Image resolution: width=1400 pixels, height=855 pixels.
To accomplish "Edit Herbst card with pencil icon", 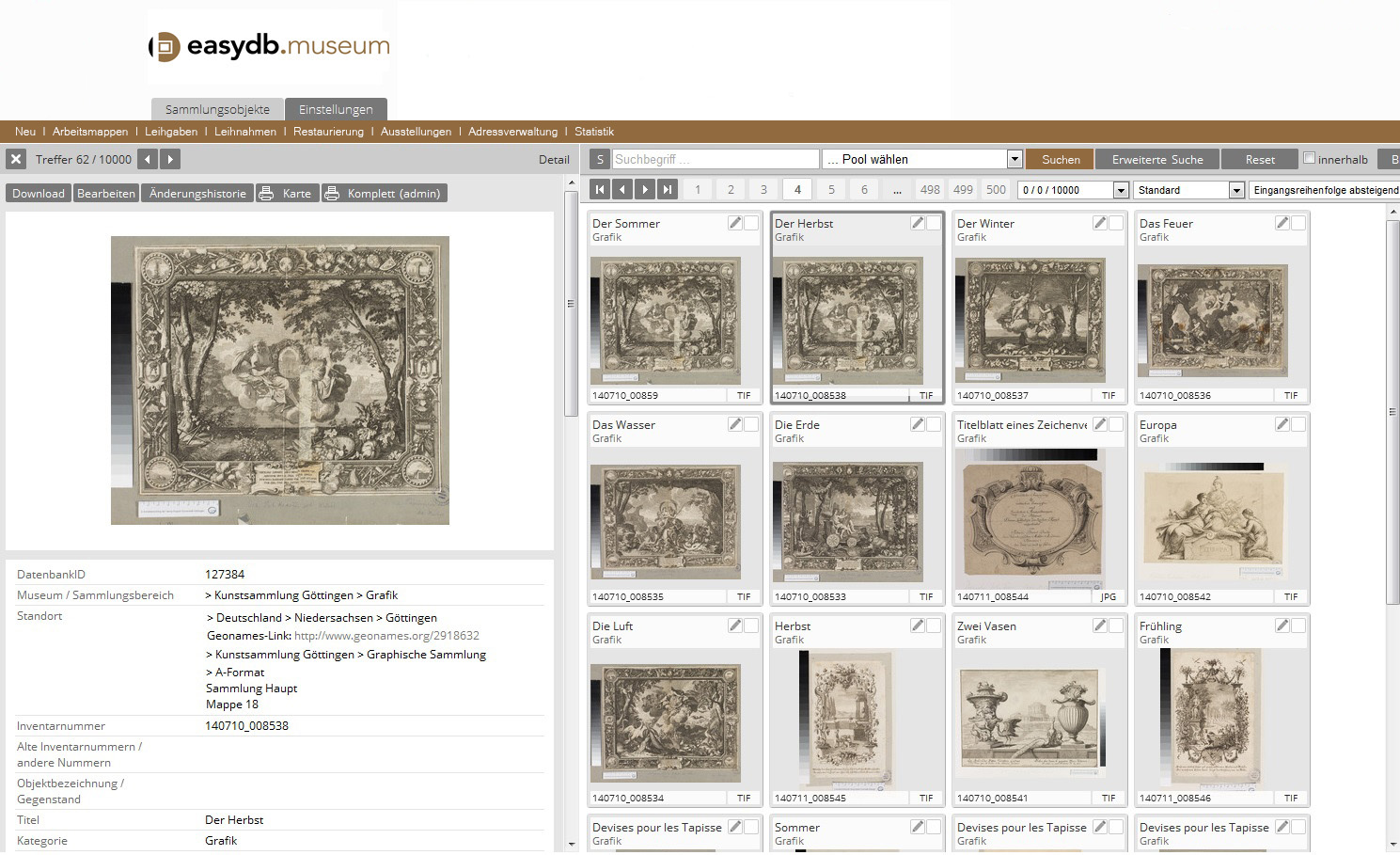I will coord(918,625).
